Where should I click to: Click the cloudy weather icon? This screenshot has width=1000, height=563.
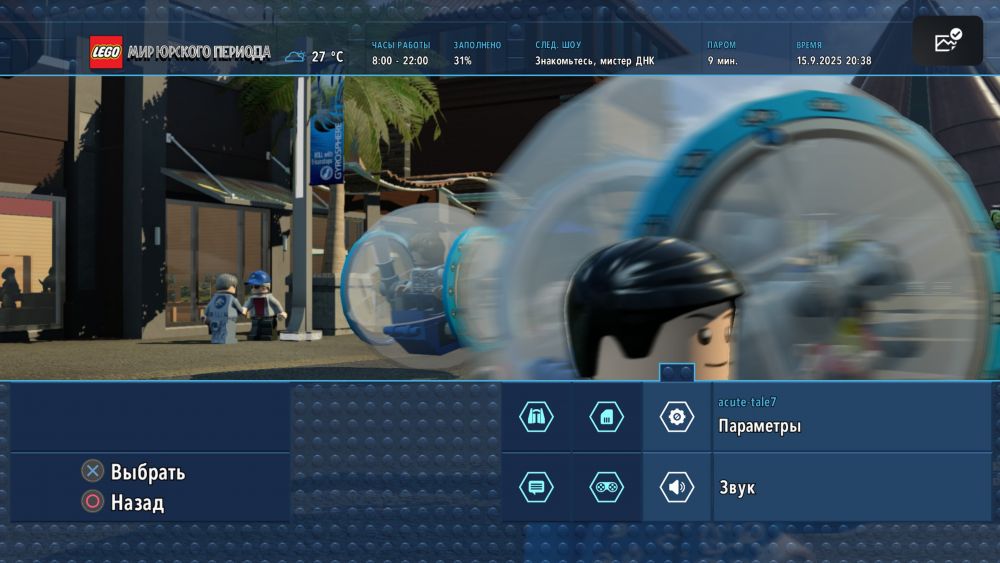[295, 57]
